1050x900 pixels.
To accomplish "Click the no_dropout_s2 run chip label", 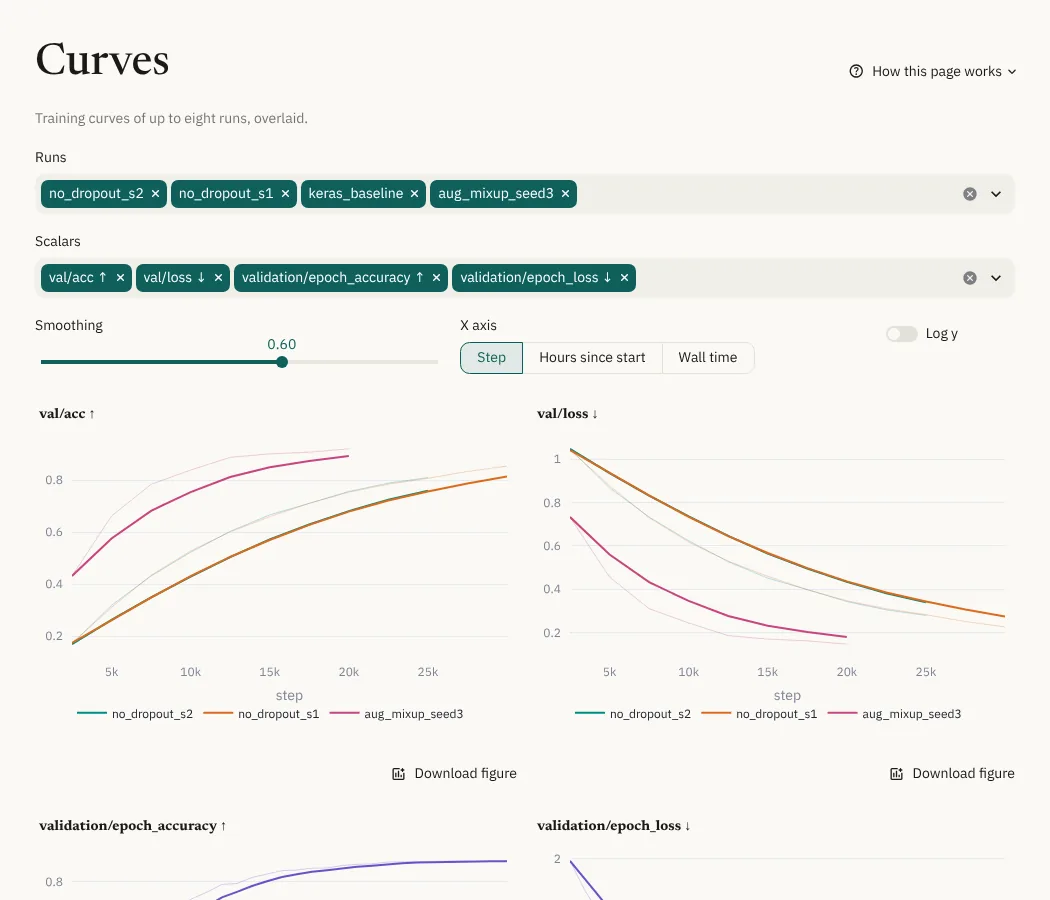I will click(96, 194).
